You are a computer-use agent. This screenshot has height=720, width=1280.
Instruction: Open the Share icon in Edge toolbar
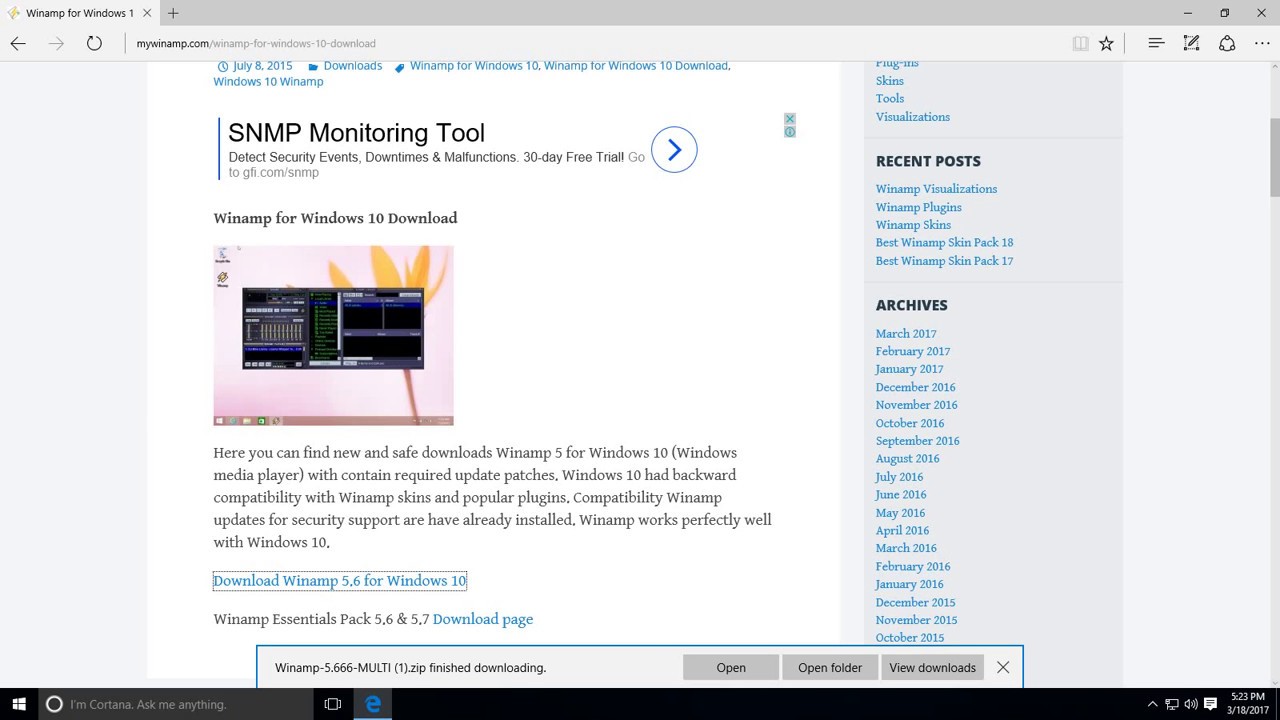tap(1227, 43)
